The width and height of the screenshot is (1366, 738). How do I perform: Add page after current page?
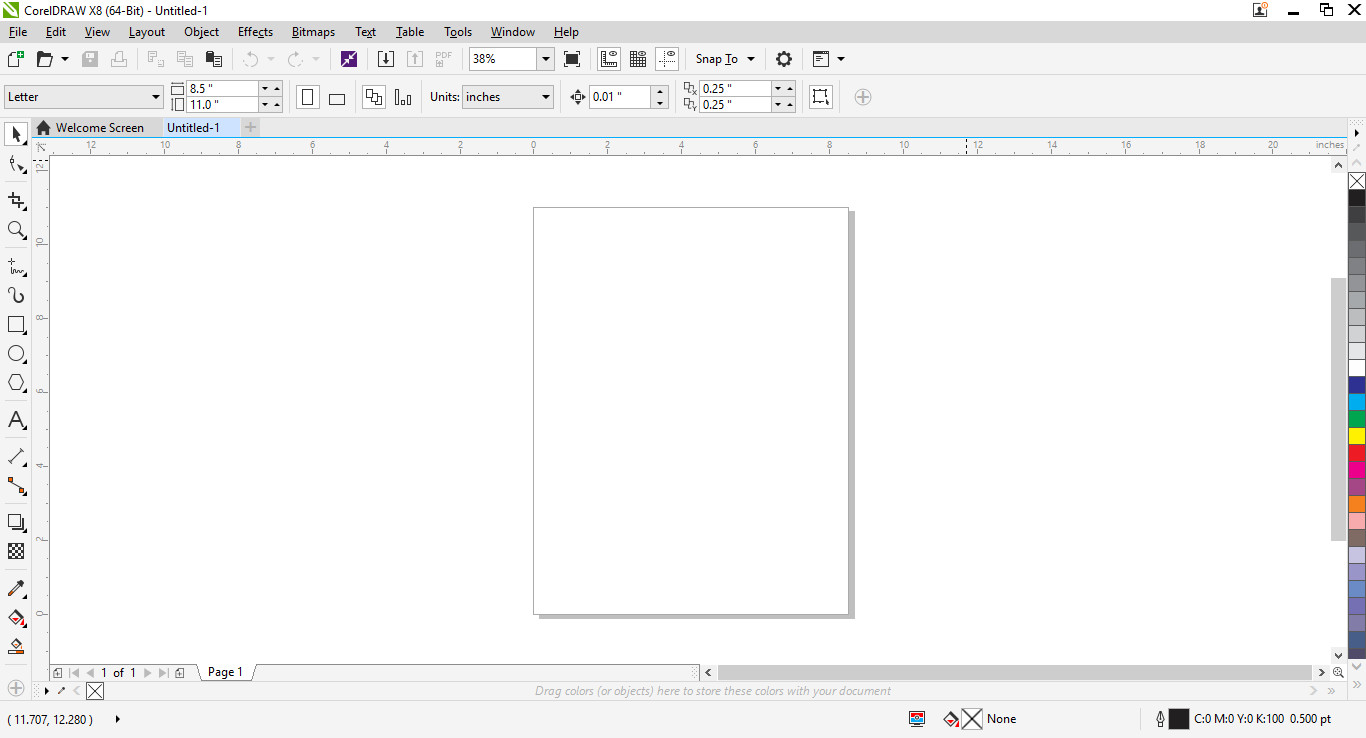180,673
